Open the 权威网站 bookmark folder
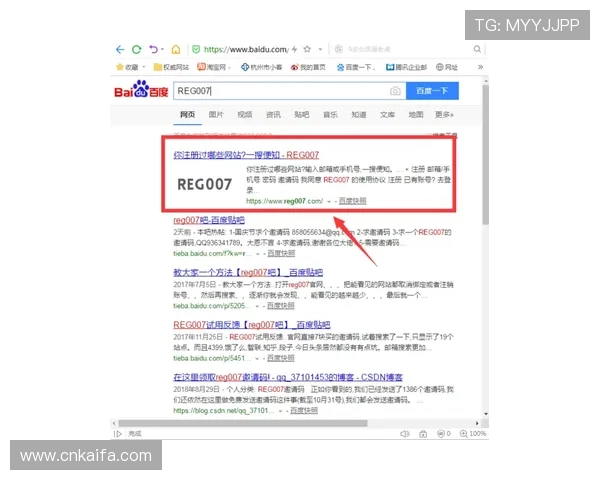The height and width of the screenshot is (480, 600). (x=171, y=67)
